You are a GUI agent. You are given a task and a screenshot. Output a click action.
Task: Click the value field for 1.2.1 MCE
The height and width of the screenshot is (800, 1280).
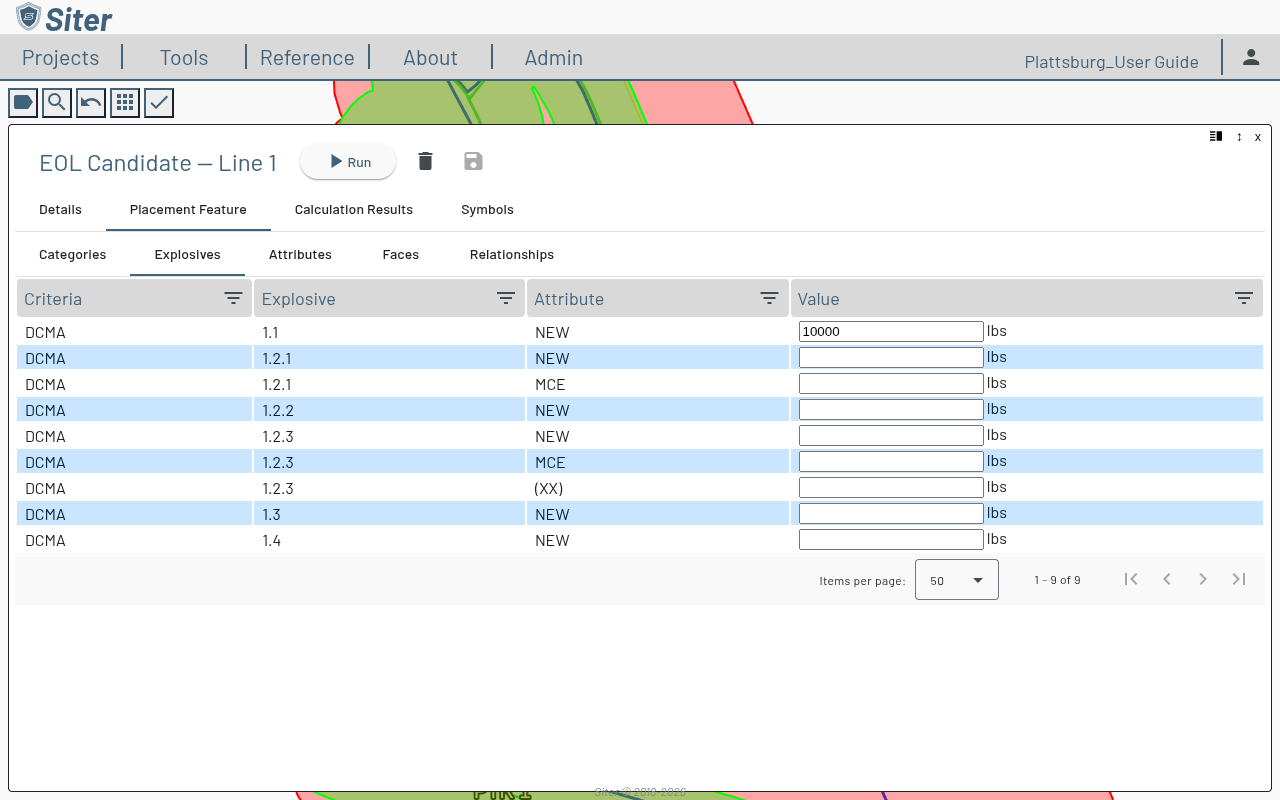(x=891, y=383)
